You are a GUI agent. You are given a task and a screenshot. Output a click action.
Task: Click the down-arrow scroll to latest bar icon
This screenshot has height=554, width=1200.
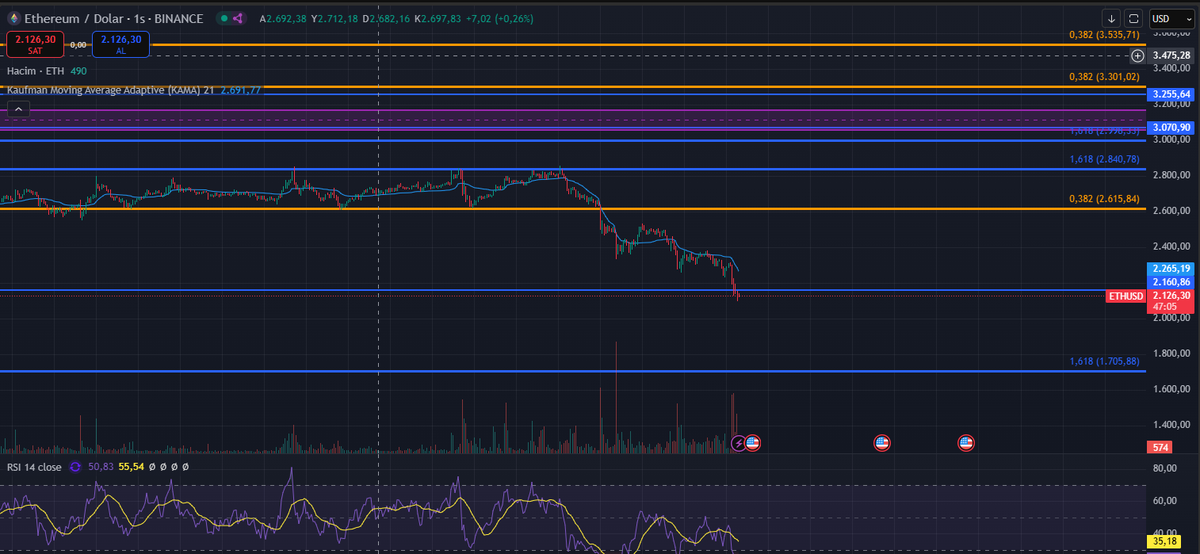point(1112,18)
